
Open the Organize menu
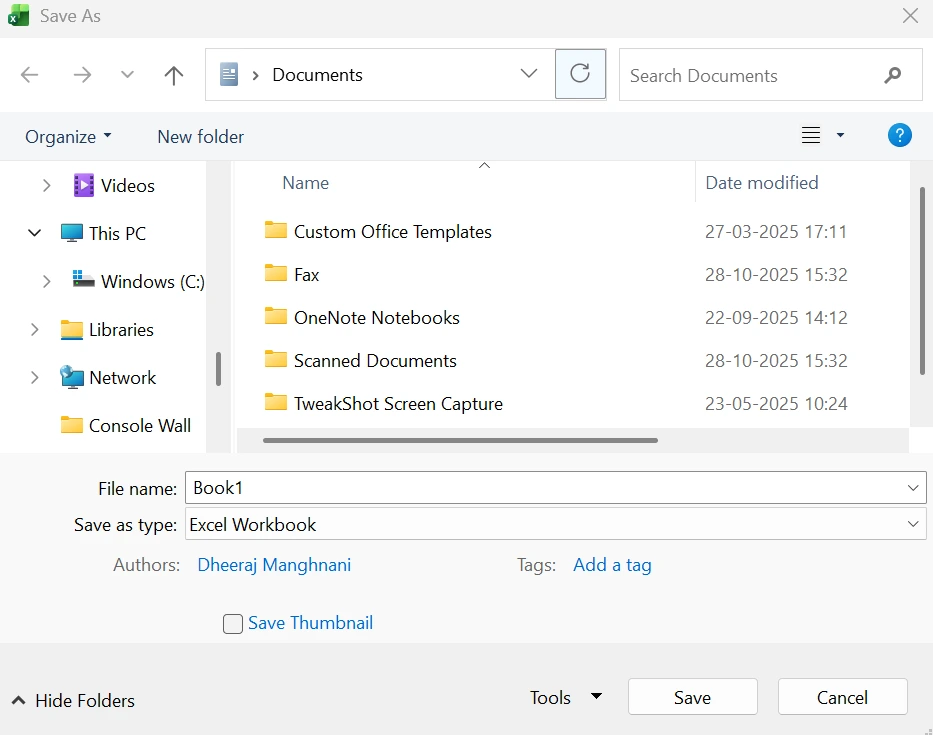click(67, 136)
